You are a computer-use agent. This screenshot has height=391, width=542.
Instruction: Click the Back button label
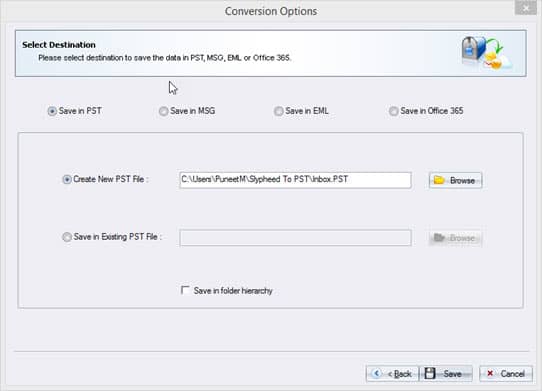(x=400, y=374)
